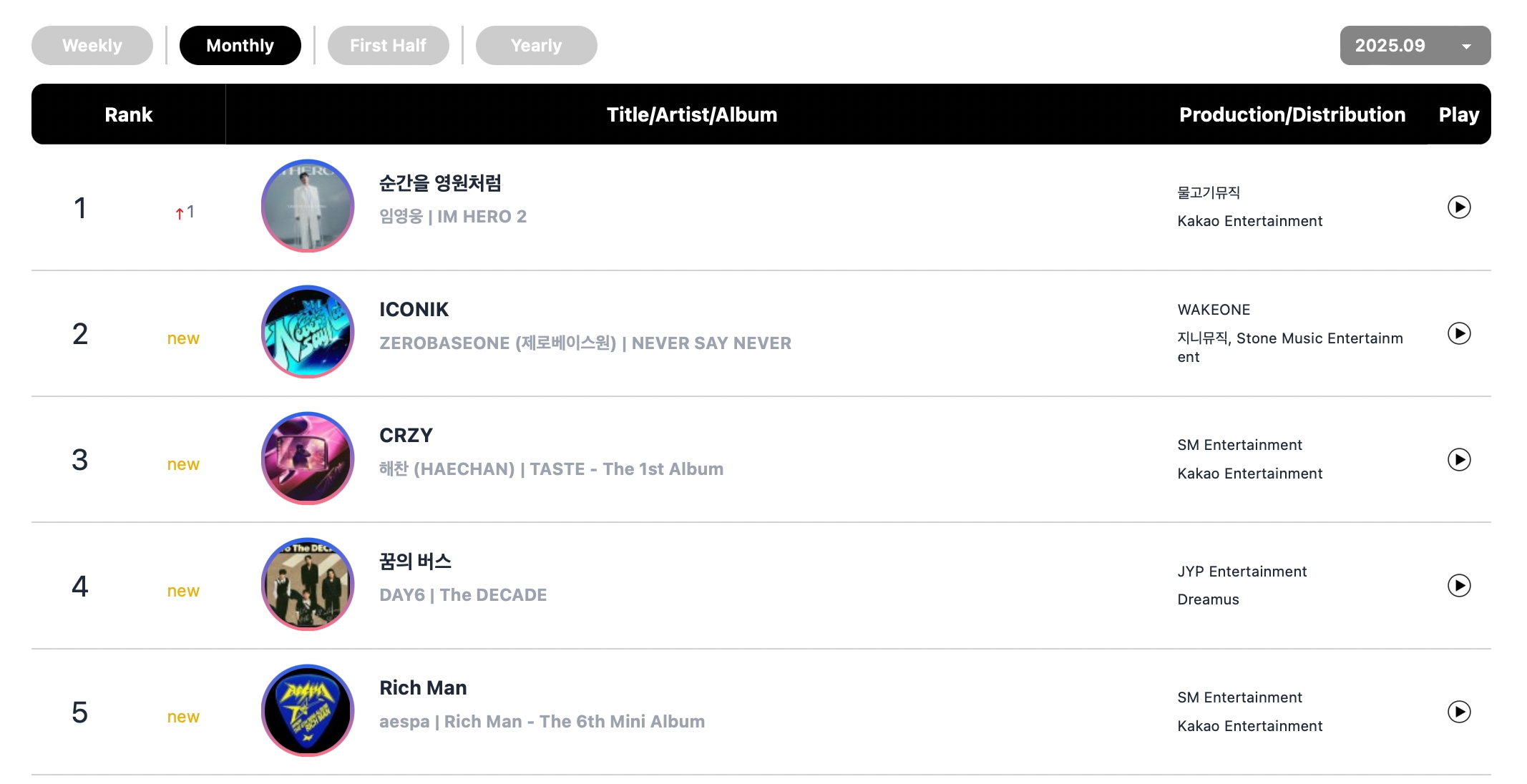Play the DAY6 song 꿈의 버스
This screenshot has width=1527, height=784.
(x=1458, y=586)
